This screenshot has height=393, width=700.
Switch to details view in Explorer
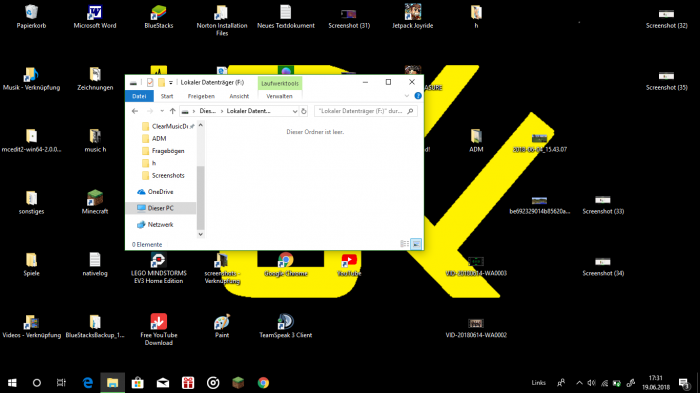coord(404,244)
